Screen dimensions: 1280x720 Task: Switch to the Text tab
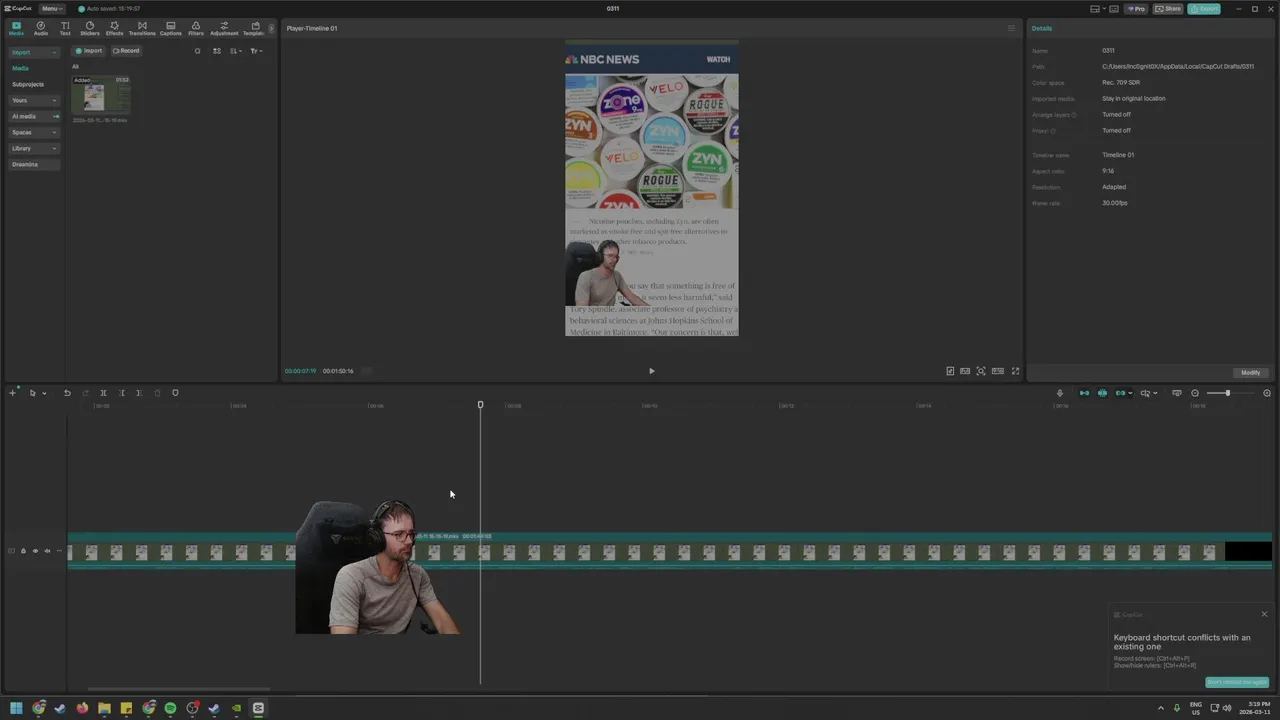(65, 28)
